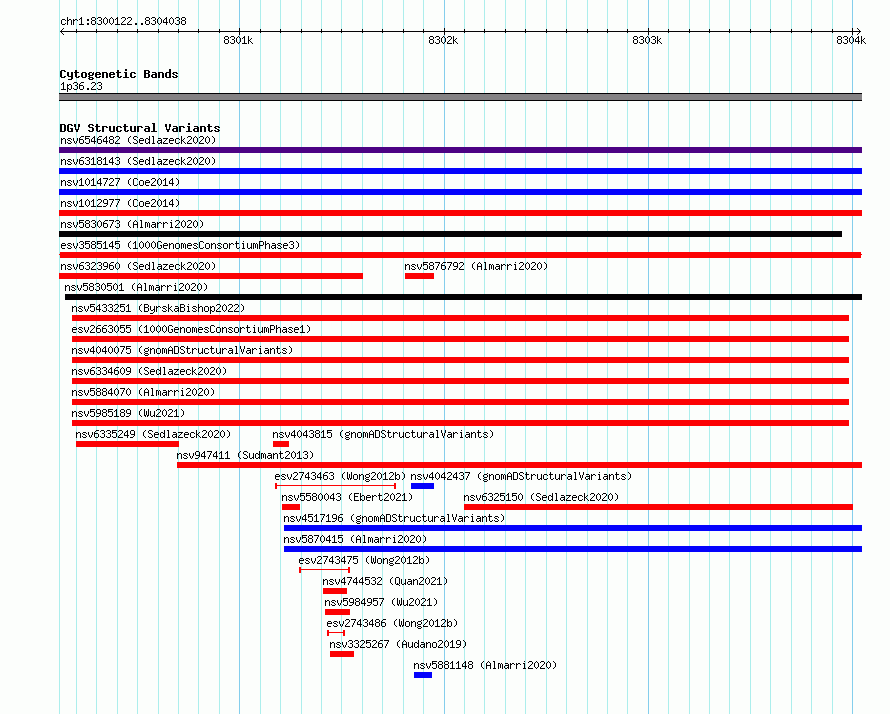
Task: Click the DGV Structural Variants track title
Action: 140,128
